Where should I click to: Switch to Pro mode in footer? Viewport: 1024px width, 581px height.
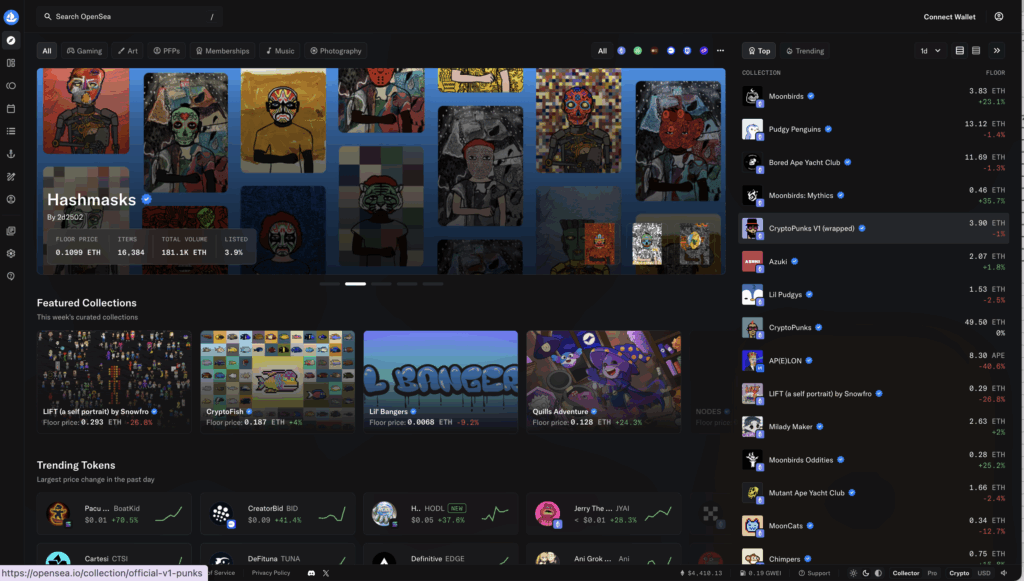(x=932, y=573)
